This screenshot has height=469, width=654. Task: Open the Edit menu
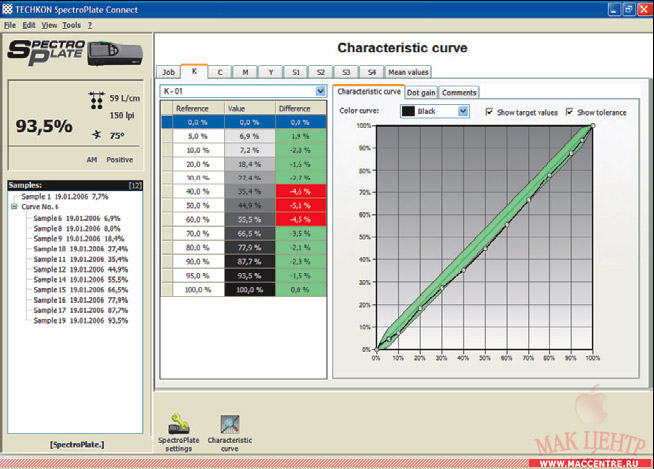pyautogui.click(x=29, y=25)
